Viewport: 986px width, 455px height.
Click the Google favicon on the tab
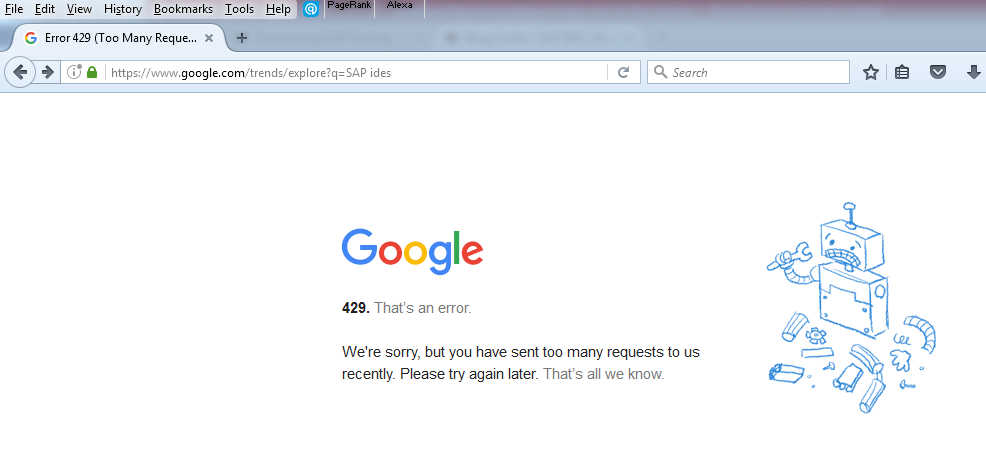[x=30, y=38]
